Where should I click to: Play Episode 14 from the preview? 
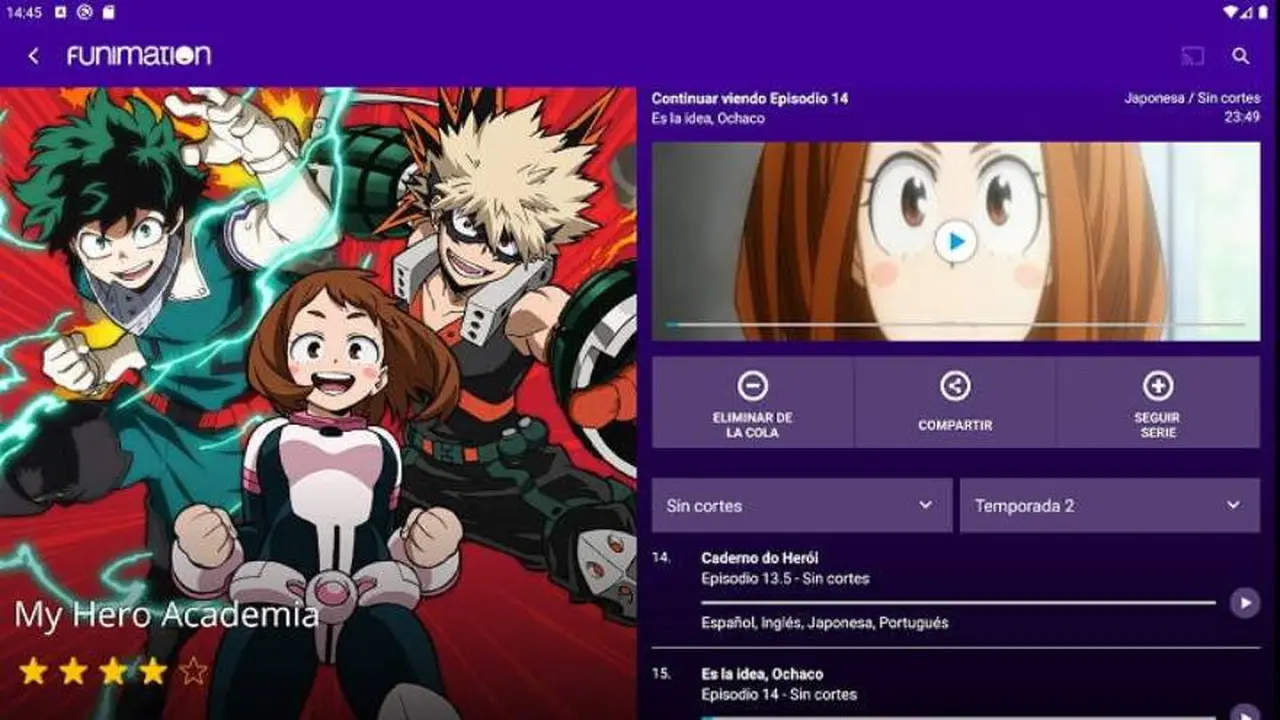click(956, 241)
